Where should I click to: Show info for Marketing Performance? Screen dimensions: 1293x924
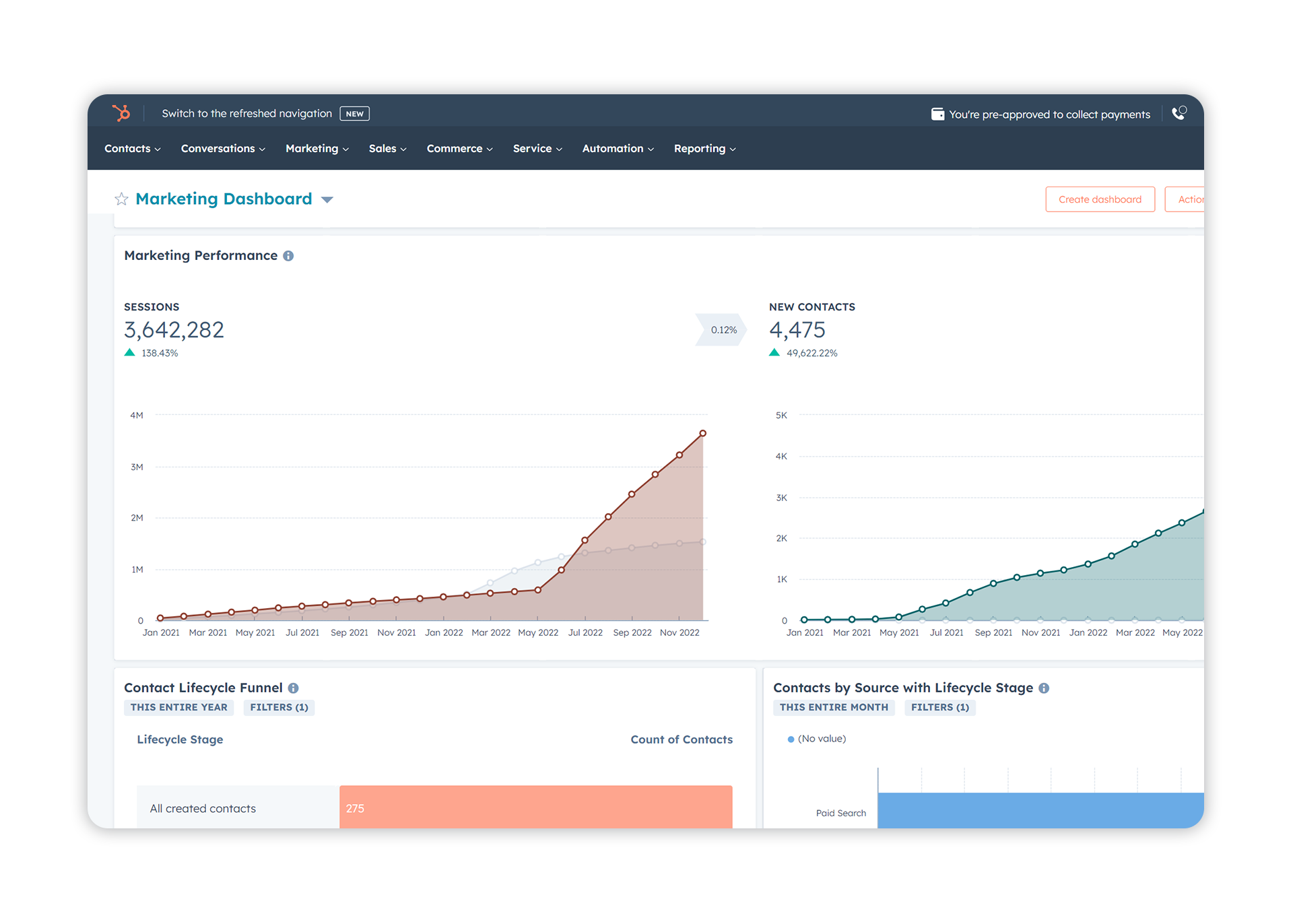tap(288, 256)
